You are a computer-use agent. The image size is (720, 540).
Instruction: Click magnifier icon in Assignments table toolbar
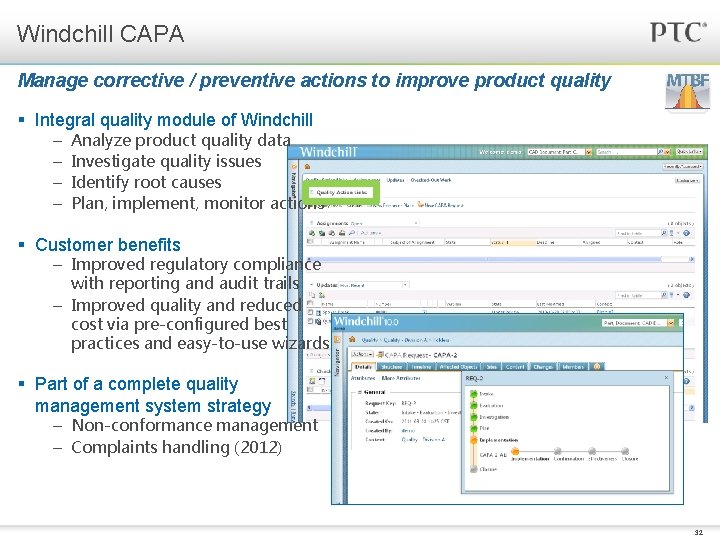pos(352,233)
